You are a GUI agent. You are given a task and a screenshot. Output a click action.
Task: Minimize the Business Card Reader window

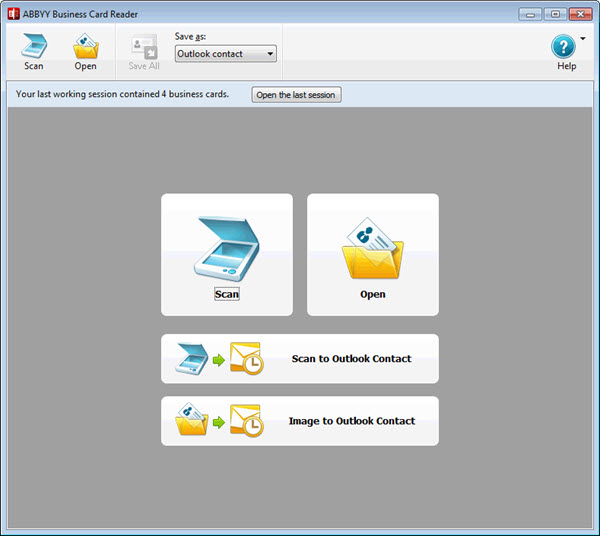pyautogui.click(x=531, y=13)
